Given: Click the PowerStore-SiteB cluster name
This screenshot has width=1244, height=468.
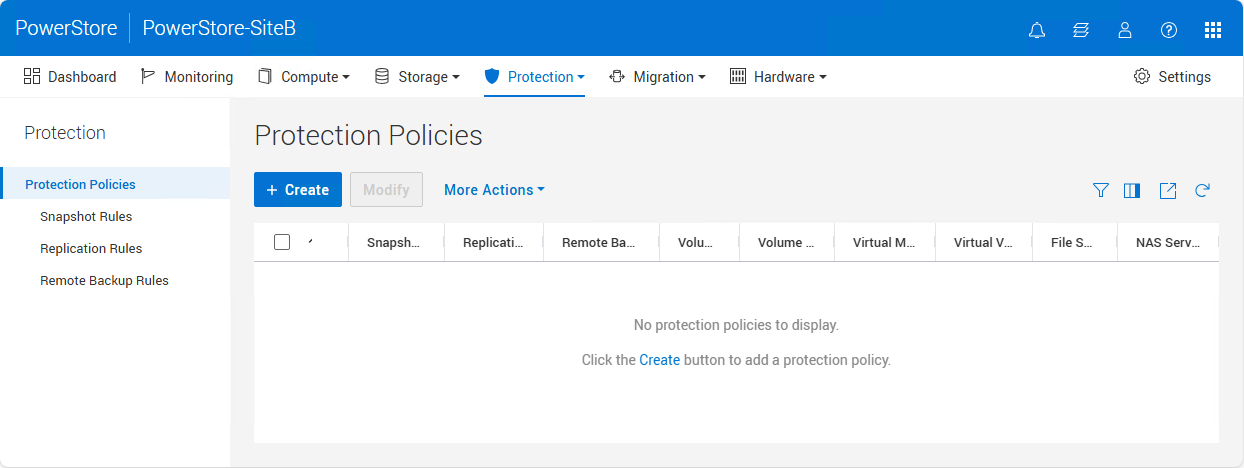Looking at the screenshot, I should click(219, 28).
